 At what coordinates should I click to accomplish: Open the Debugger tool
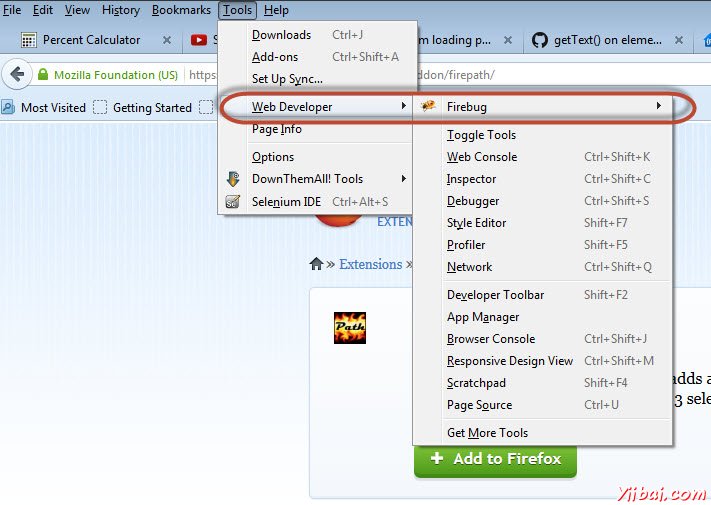click(x=543, y=201)
